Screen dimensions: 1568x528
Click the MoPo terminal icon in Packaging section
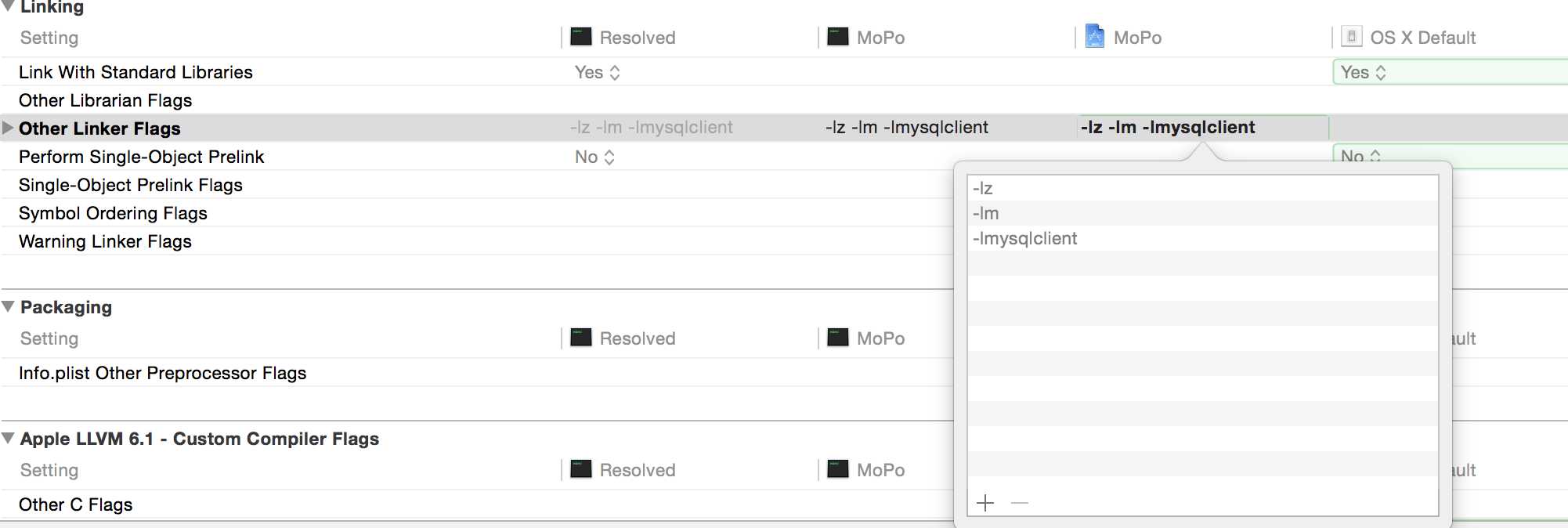[x=838, y=338]
